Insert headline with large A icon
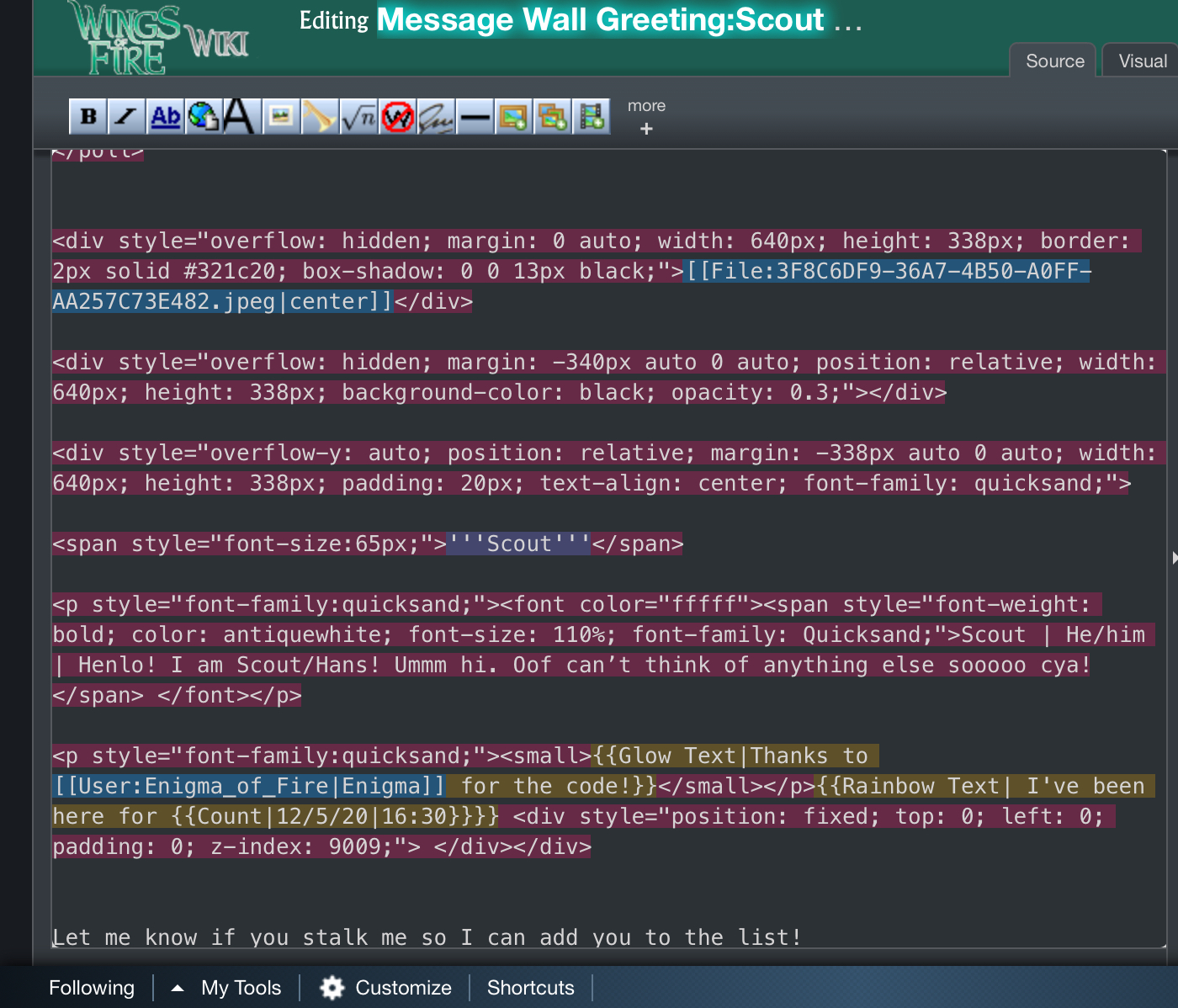The width and height of the screenshot is (1178, 1008). pos(239,117)
